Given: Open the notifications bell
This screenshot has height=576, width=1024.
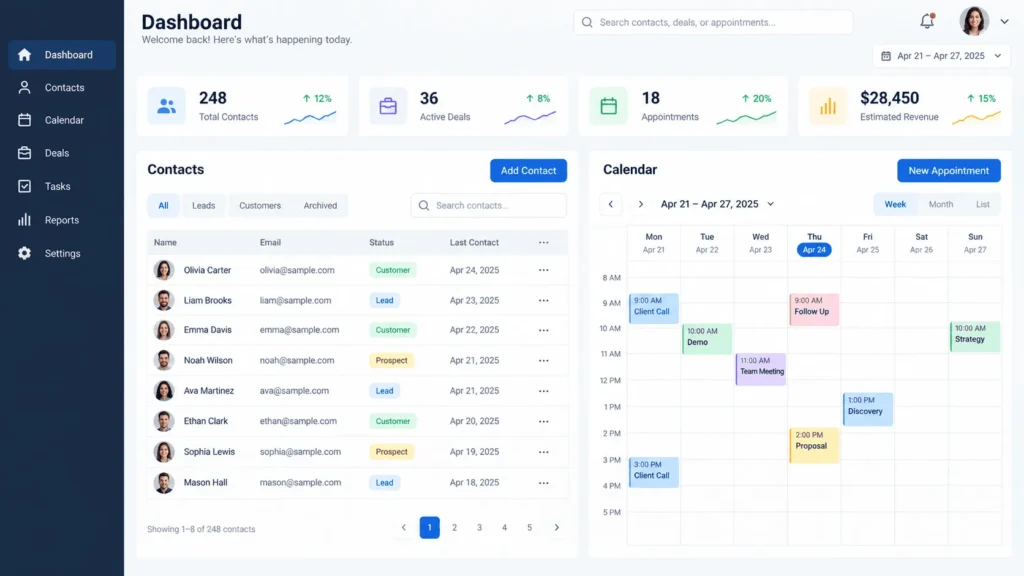Looking at the screenshot, I should [927, 21].
